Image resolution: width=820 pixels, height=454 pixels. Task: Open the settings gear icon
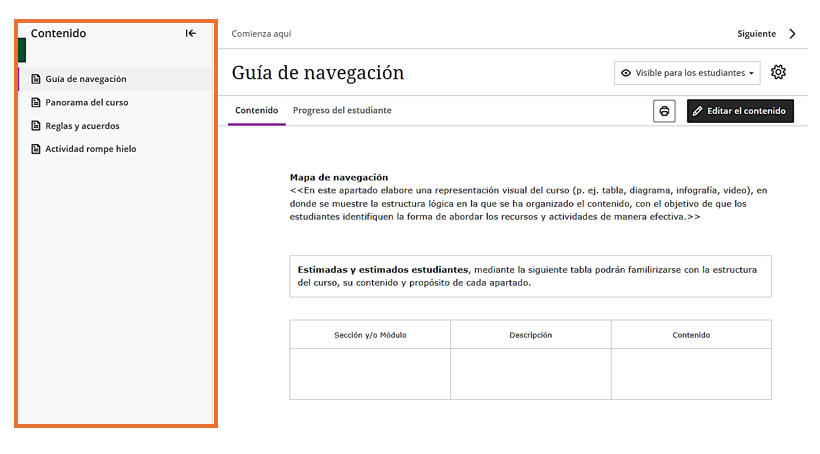click(778, 72)
